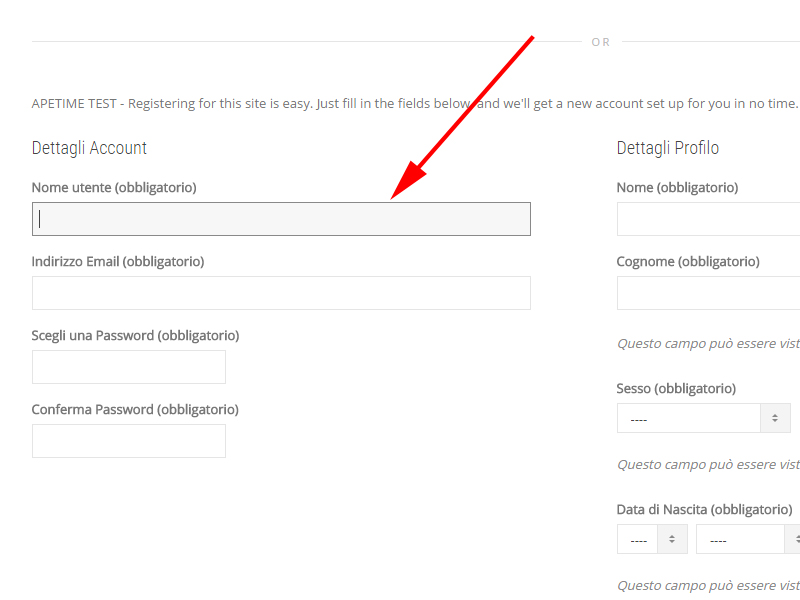The width and height of the screenshot is (800, 600).
Task: Click the Dettagli Profilo heading
Action: click(667, 148)
